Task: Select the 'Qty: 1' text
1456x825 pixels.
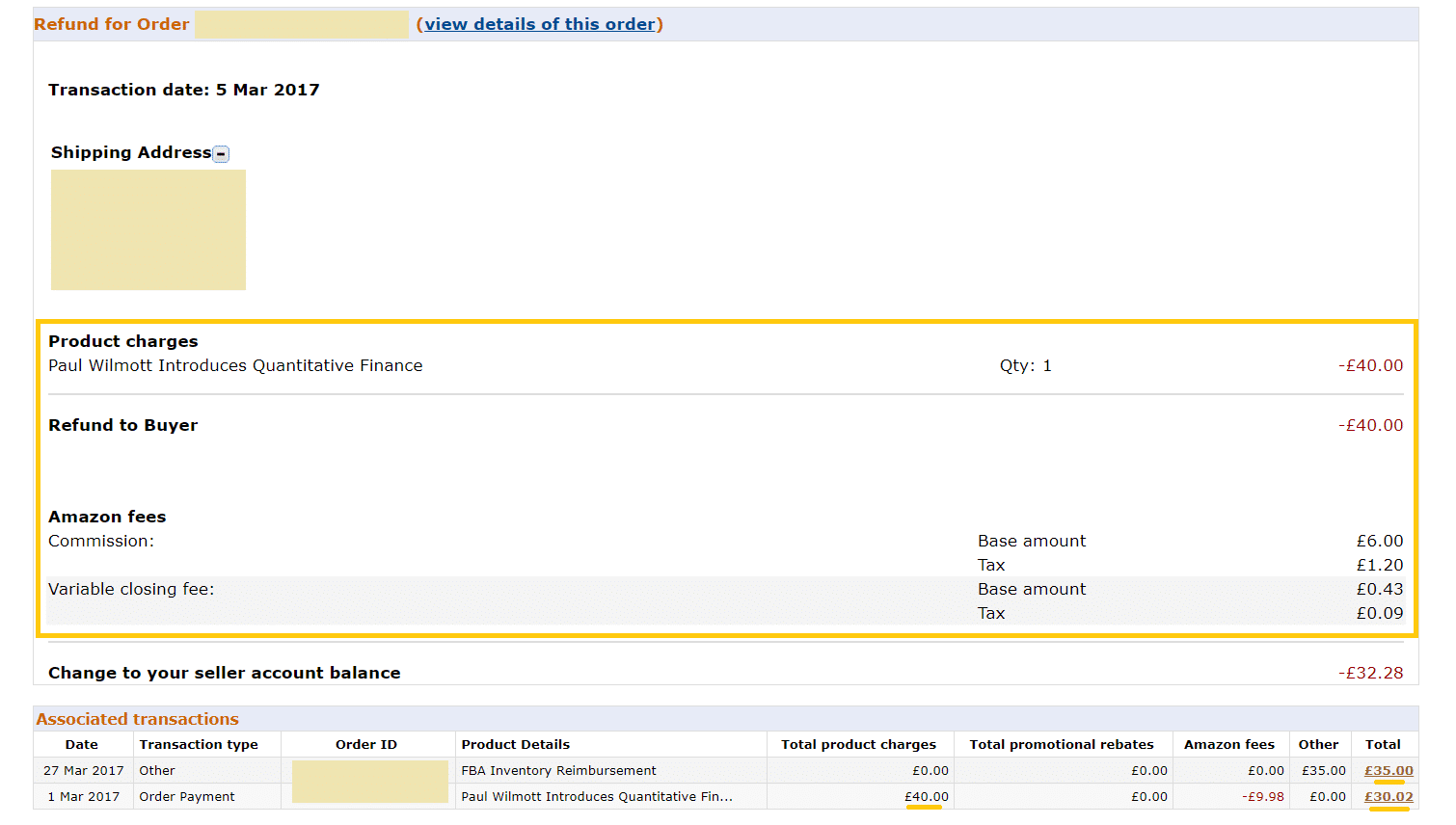Action: (1026, 365)
